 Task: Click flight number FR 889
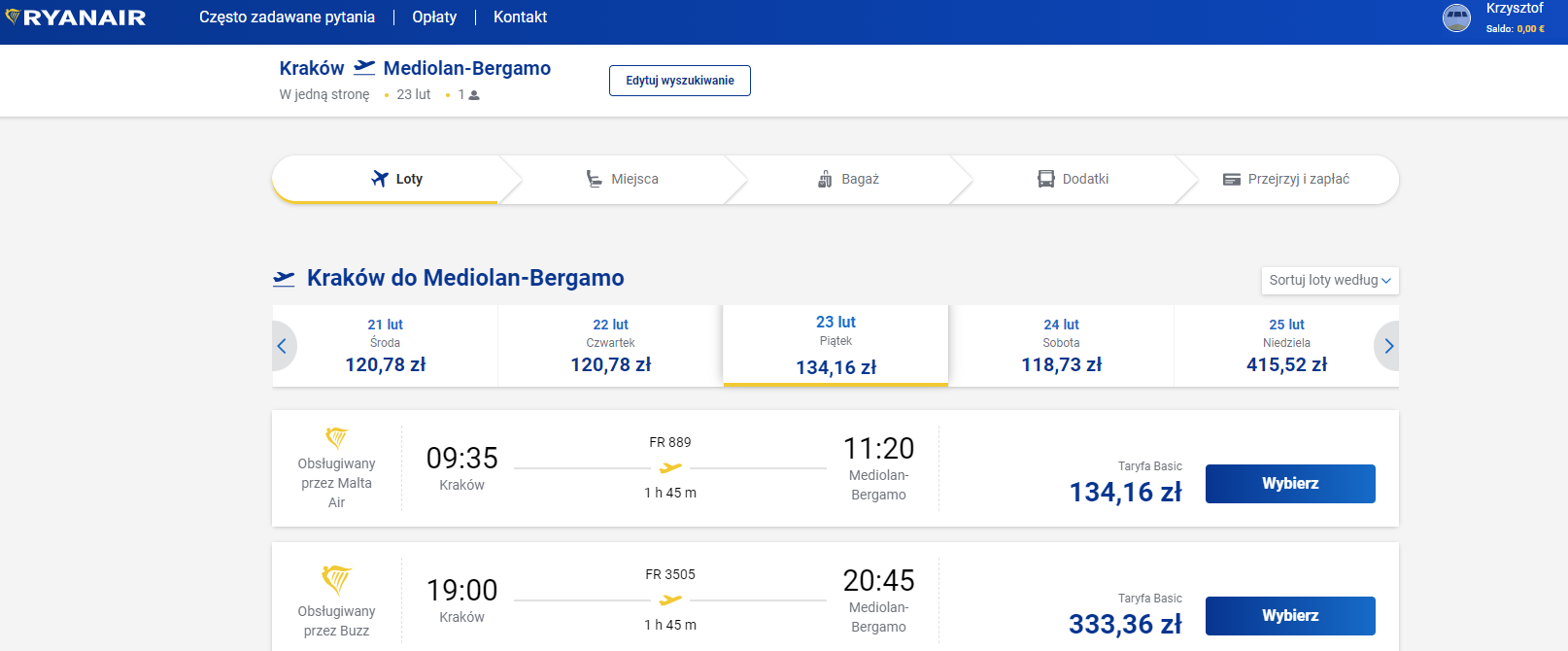click(x=670, y=442)
